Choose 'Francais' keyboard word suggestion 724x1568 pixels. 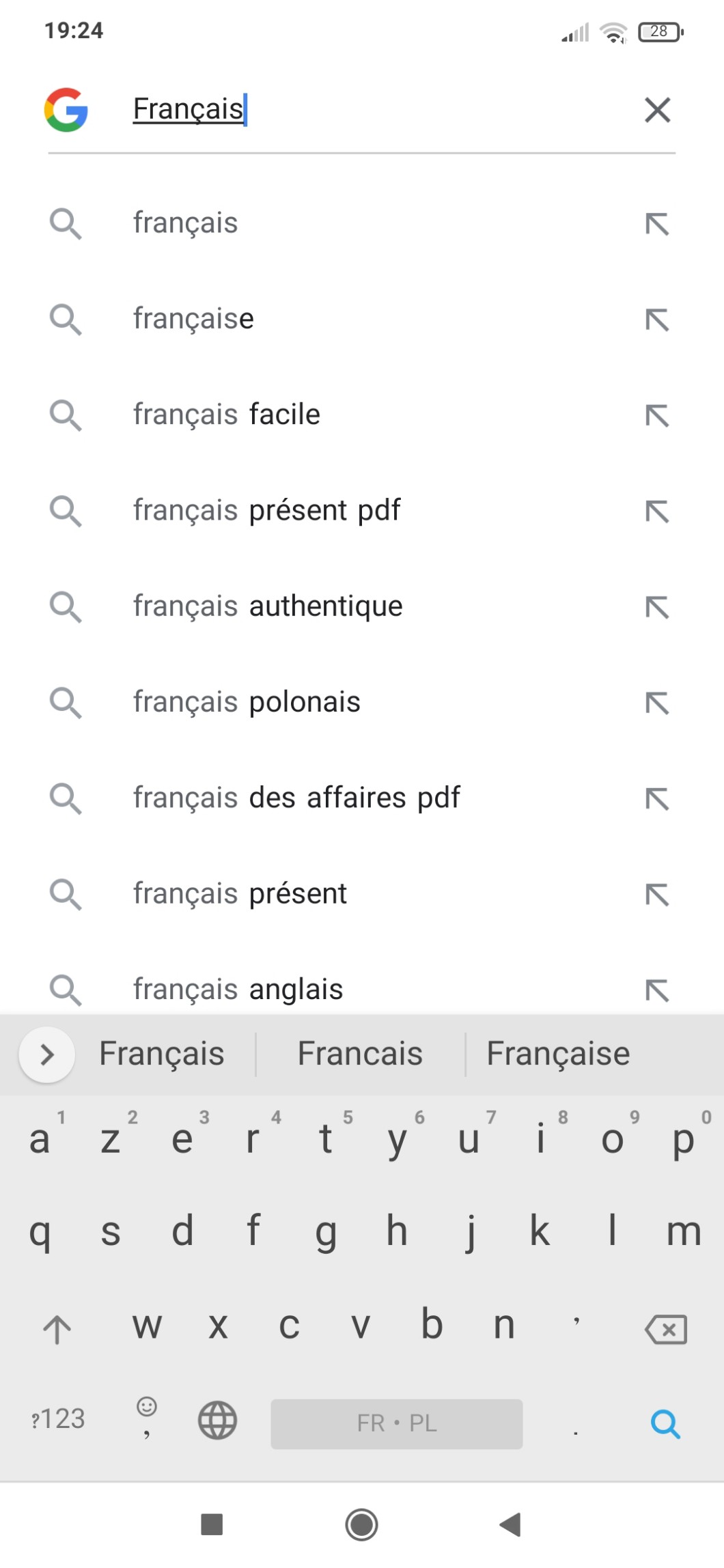[360, 1054]
